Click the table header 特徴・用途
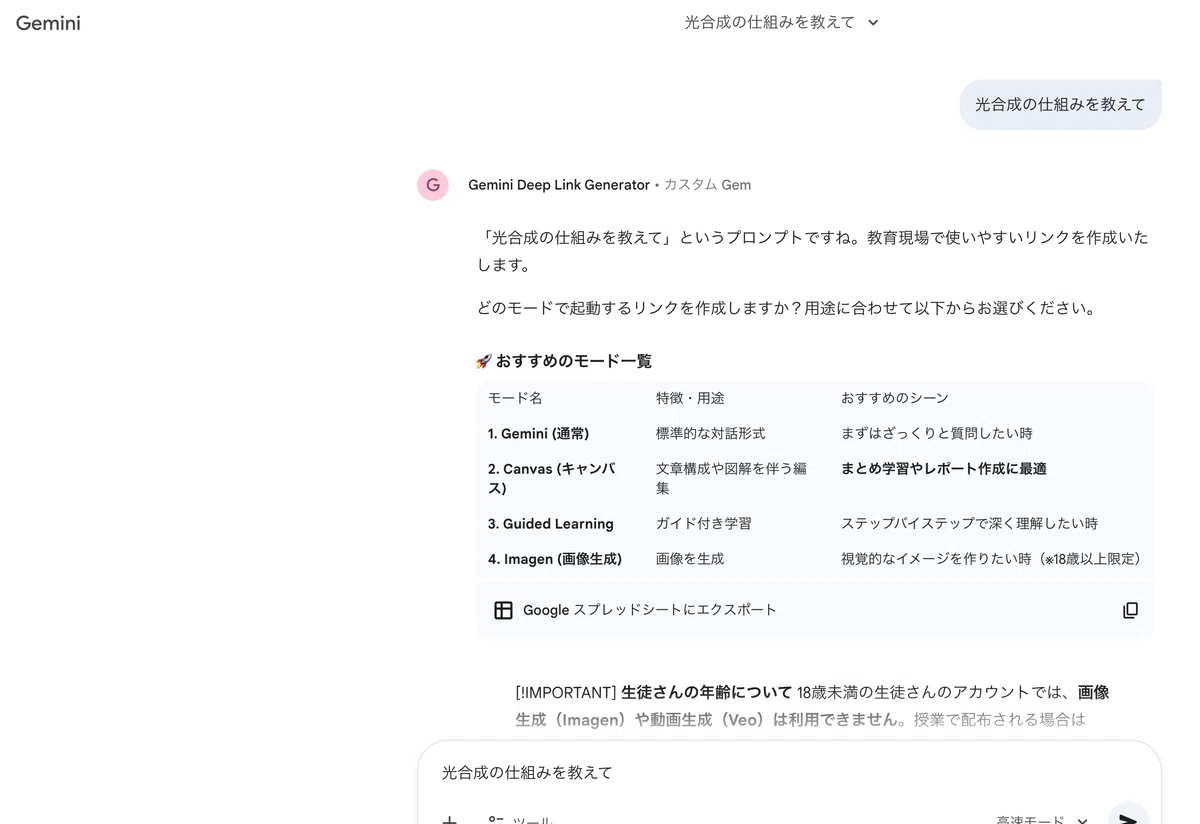The image size is (1200, 824). point(690,398)
